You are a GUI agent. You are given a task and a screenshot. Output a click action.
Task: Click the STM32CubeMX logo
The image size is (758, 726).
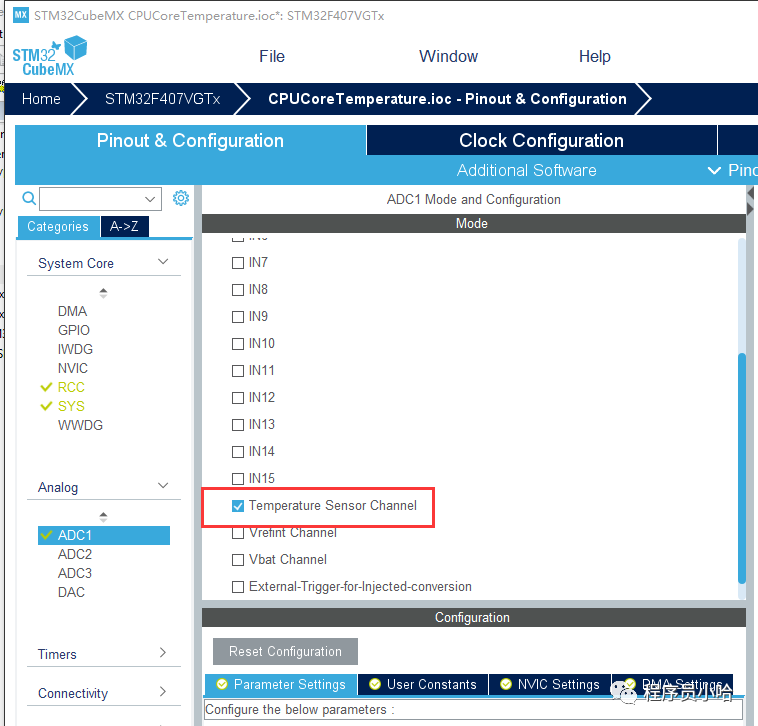coord(50,56)
